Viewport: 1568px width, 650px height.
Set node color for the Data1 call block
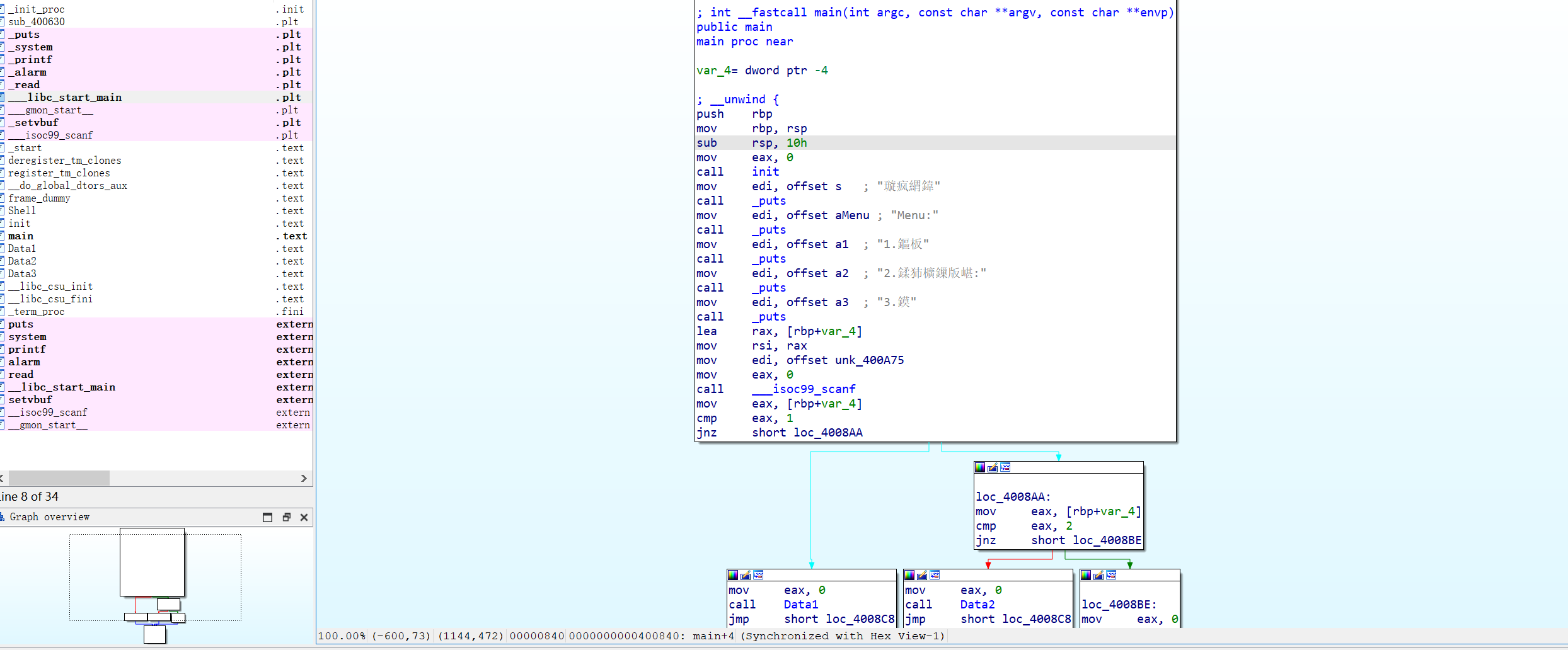tap(733, 575)
